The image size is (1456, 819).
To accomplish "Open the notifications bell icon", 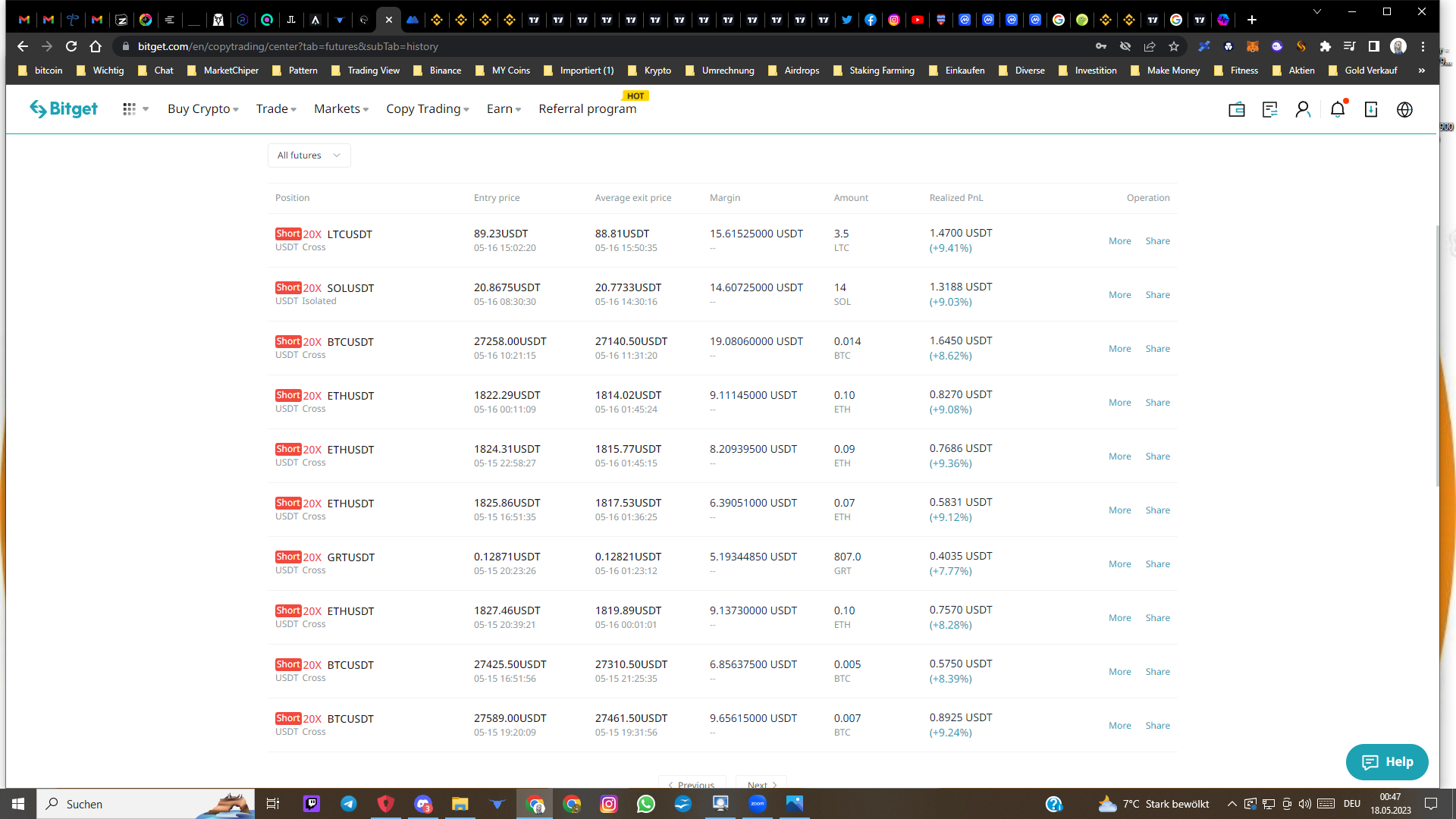I will pos(1338,110).
